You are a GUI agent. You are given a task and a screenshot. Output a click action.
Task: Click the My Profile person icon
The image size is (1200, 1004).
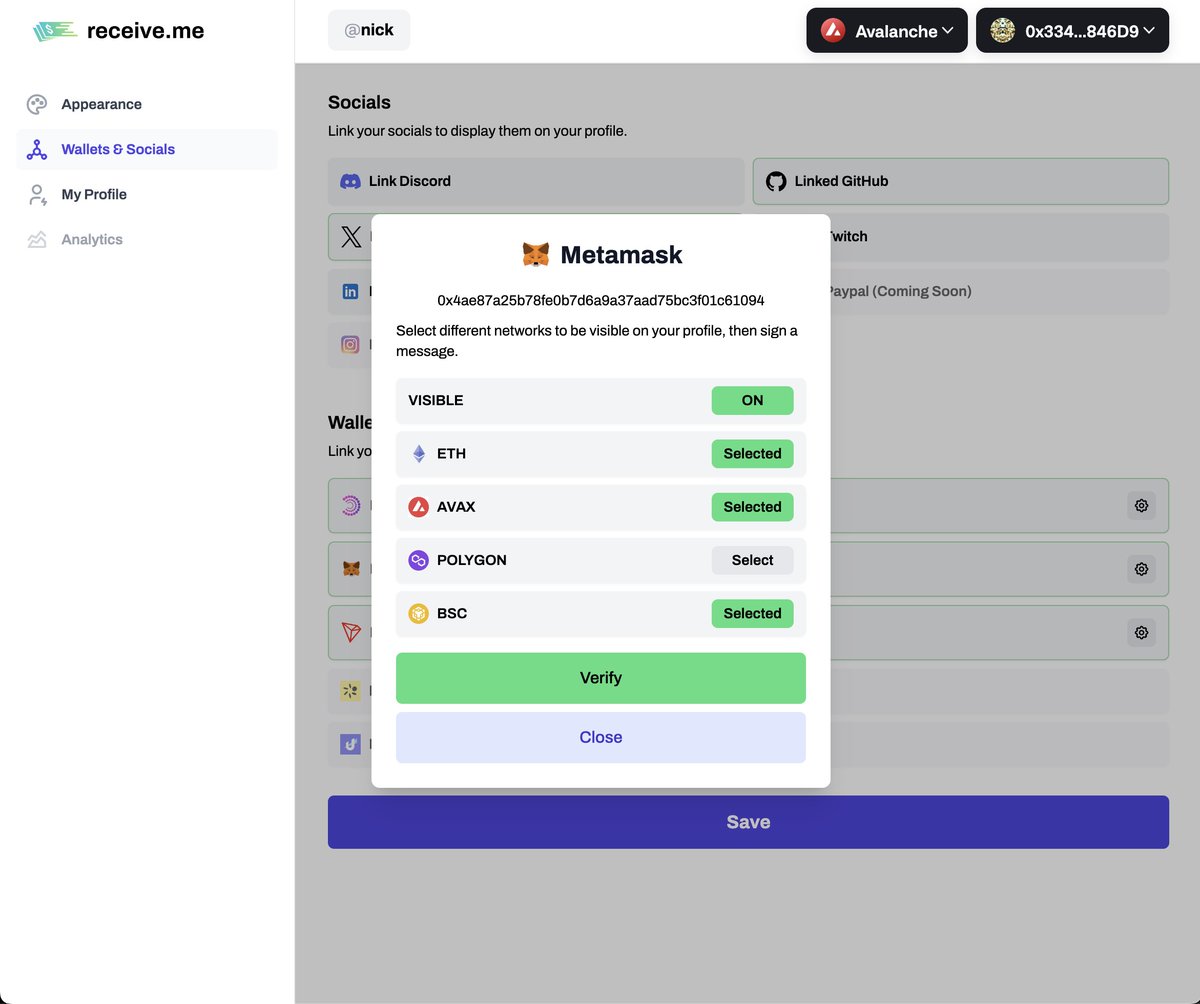point(37,194)
